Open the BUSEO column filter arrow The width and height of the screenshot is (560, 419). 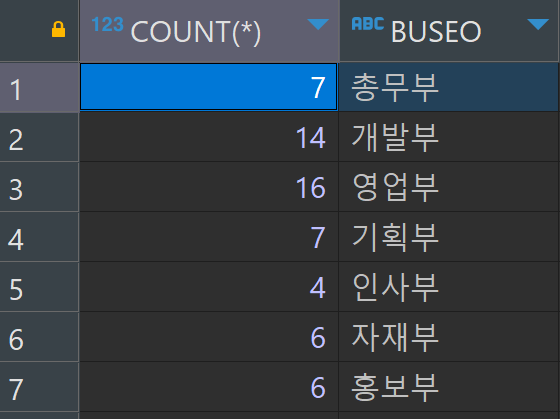[x=538, y=24]
